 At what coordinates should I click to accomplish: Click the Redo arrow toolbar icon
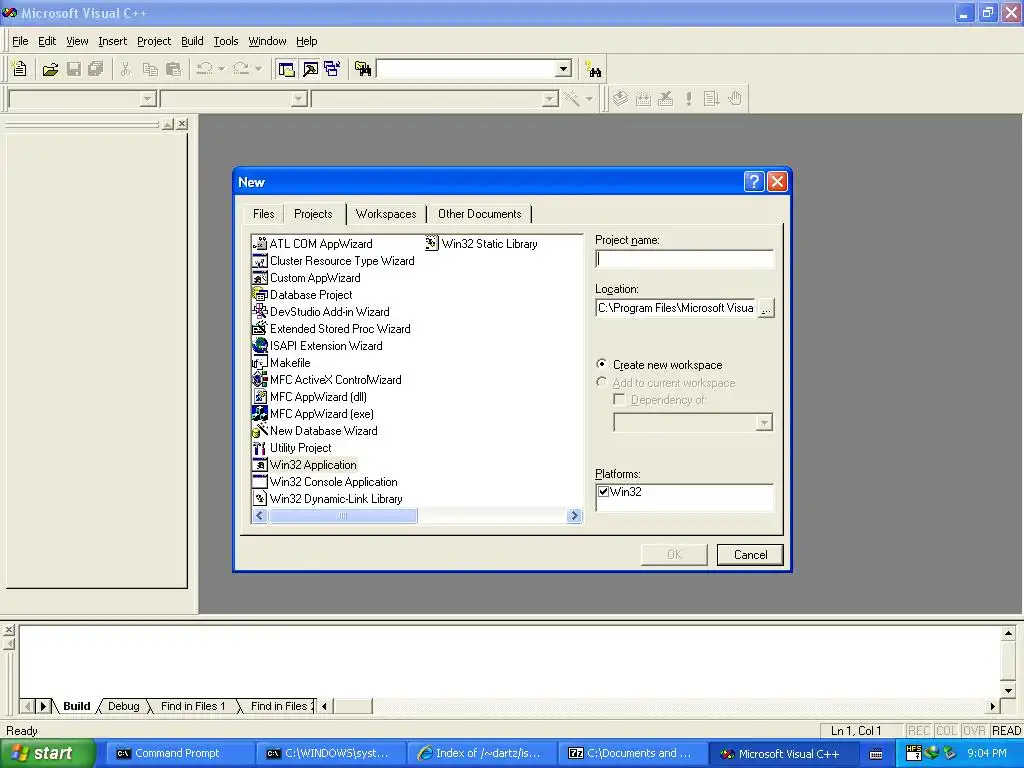[241, 69]
